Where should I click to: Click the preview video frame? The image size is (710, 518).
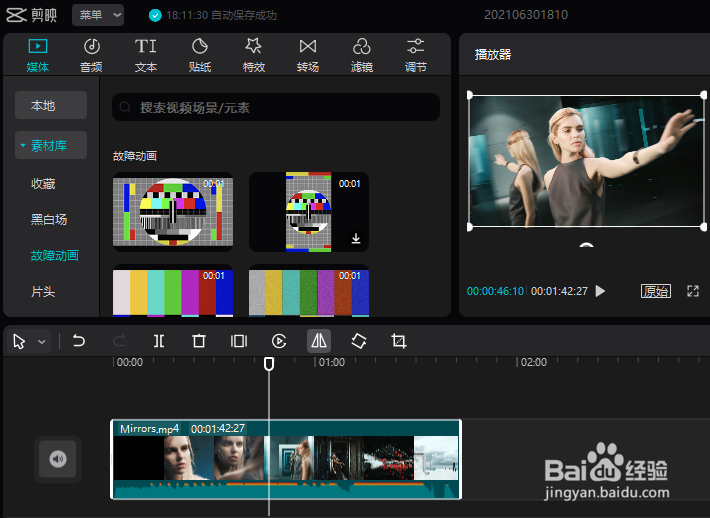click(x=586, y=161)
